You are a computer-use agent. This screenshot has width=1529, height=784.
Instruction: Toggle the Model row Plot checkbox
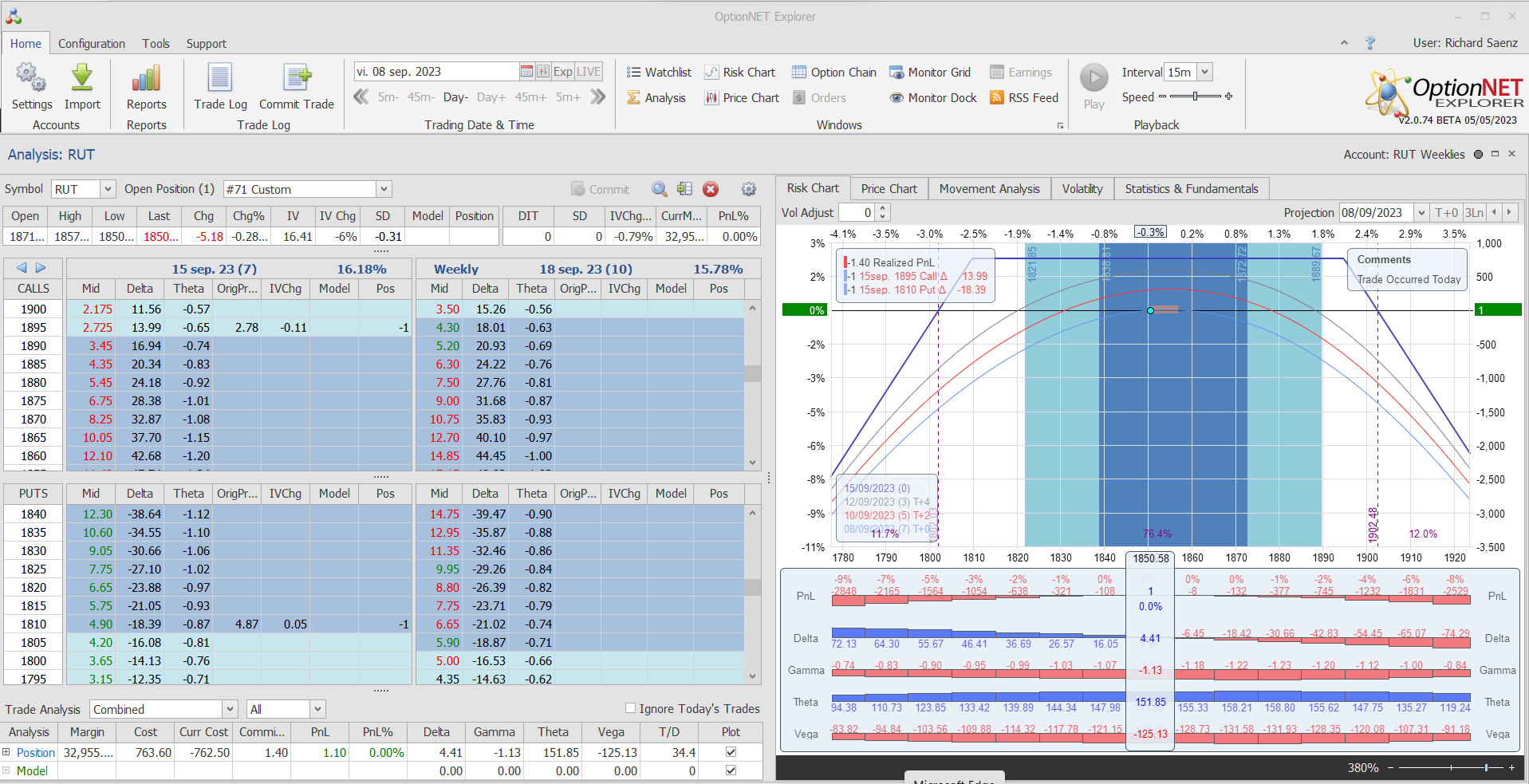731,770
